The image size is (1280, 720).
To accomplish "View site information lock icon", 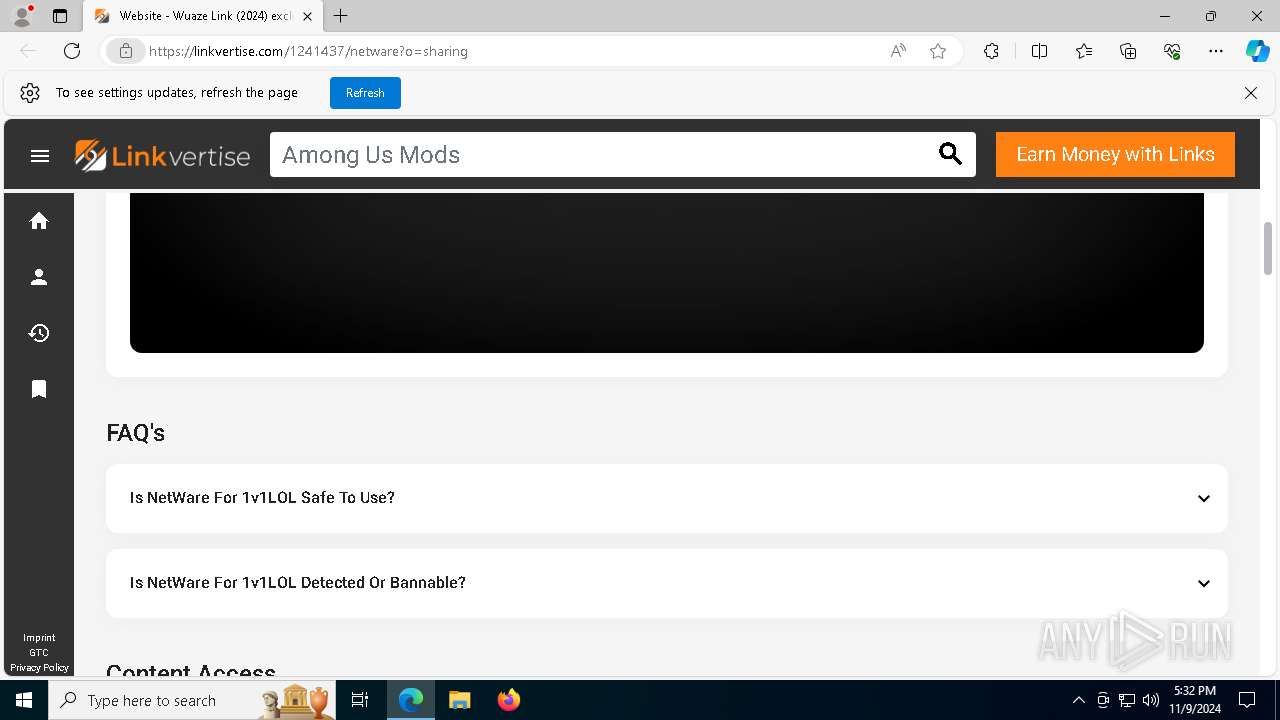I will click(126, 51).
